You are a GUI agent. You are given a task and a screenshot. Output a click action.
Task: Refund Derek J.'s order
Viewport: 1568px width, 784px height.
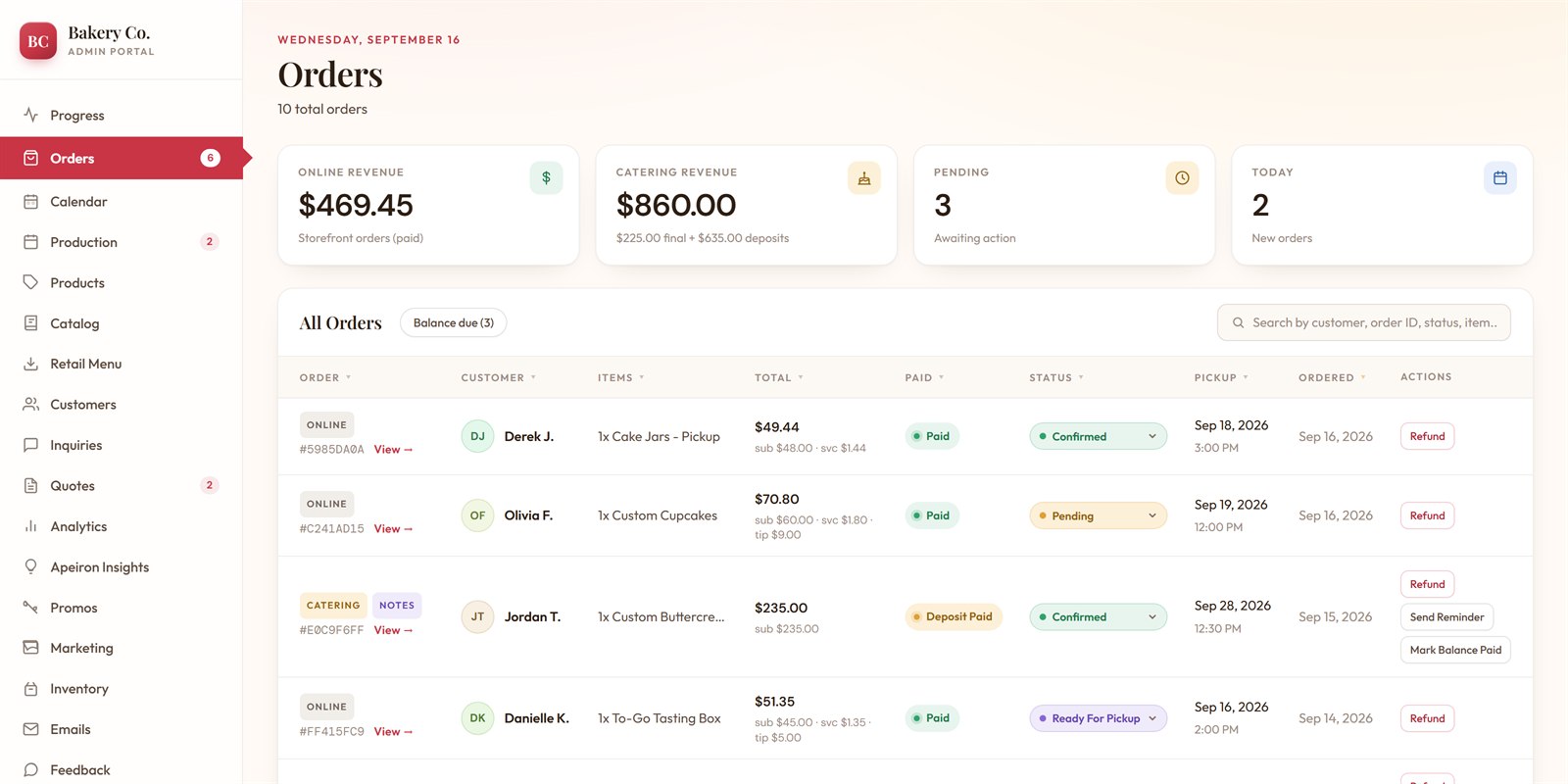(1427, 436)
